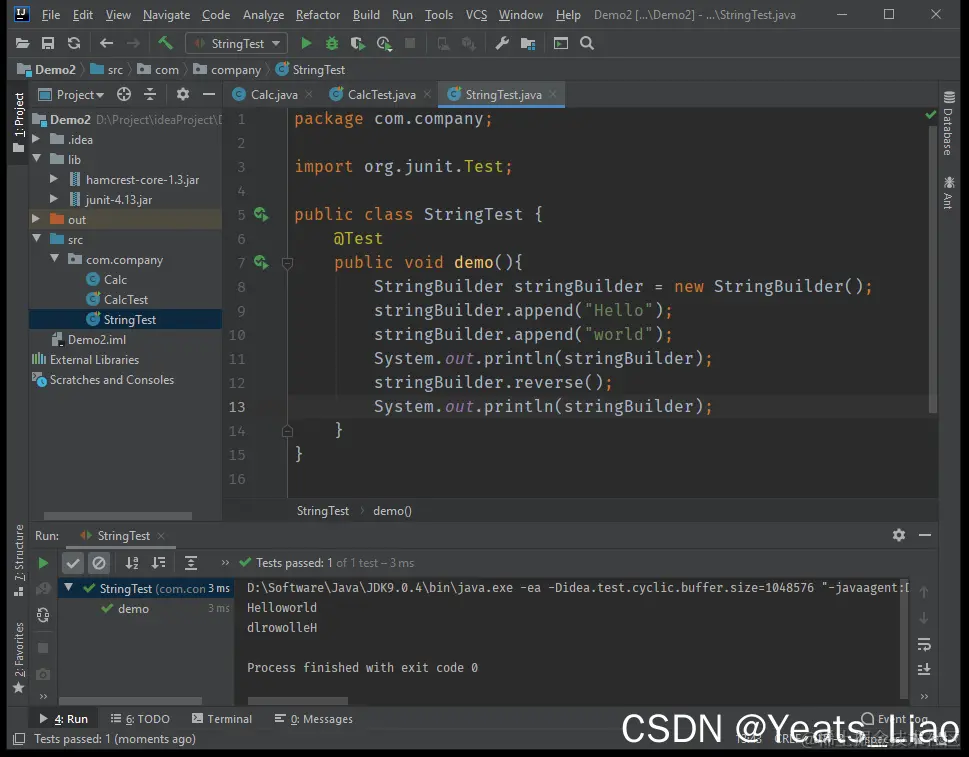The width and height of the screenshot is (969, 757).
Task: Click the console horizontal scrollbar
Action: (298, 701)
